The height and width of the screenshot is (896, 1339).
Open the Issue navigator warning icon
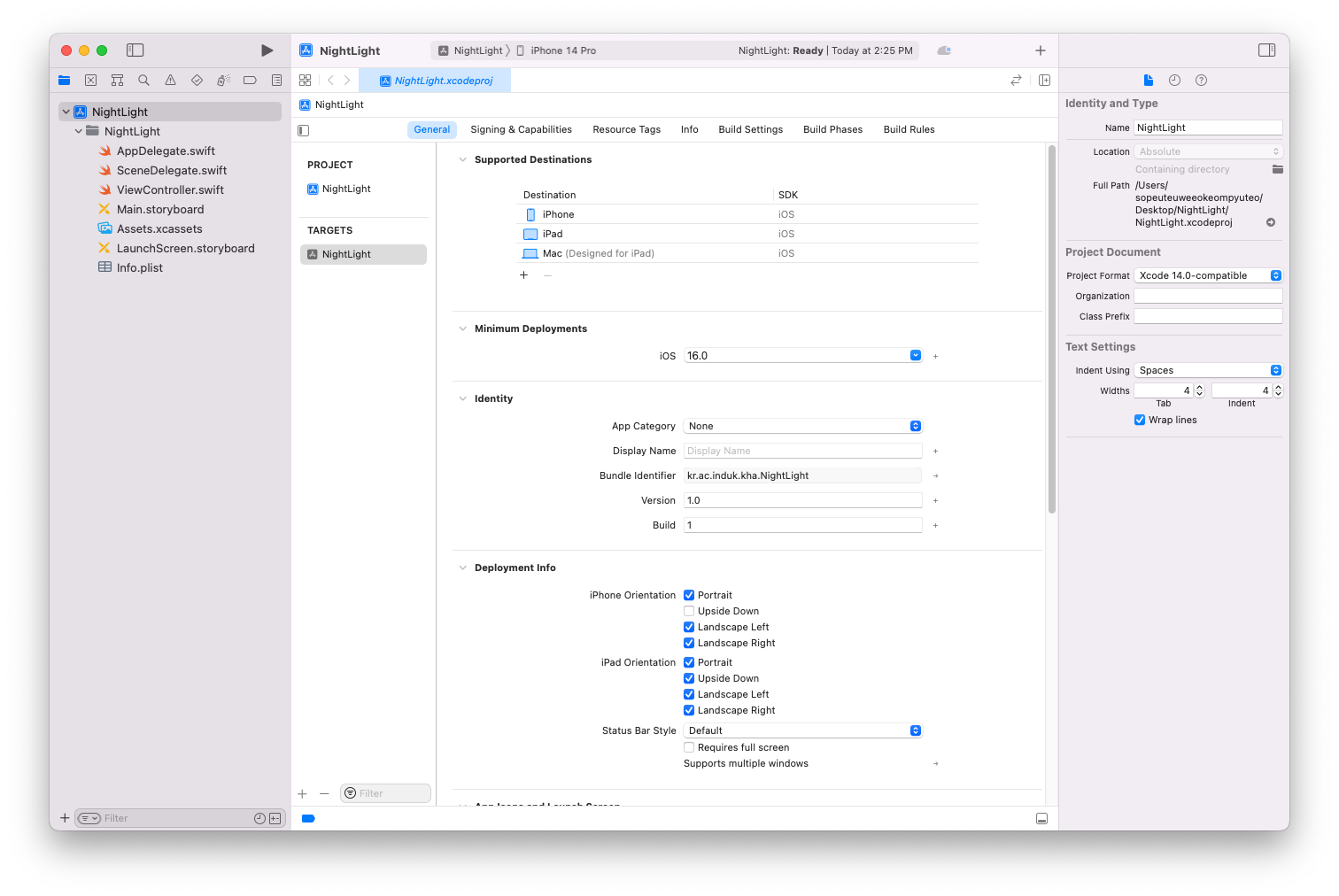tap(170, 81)
